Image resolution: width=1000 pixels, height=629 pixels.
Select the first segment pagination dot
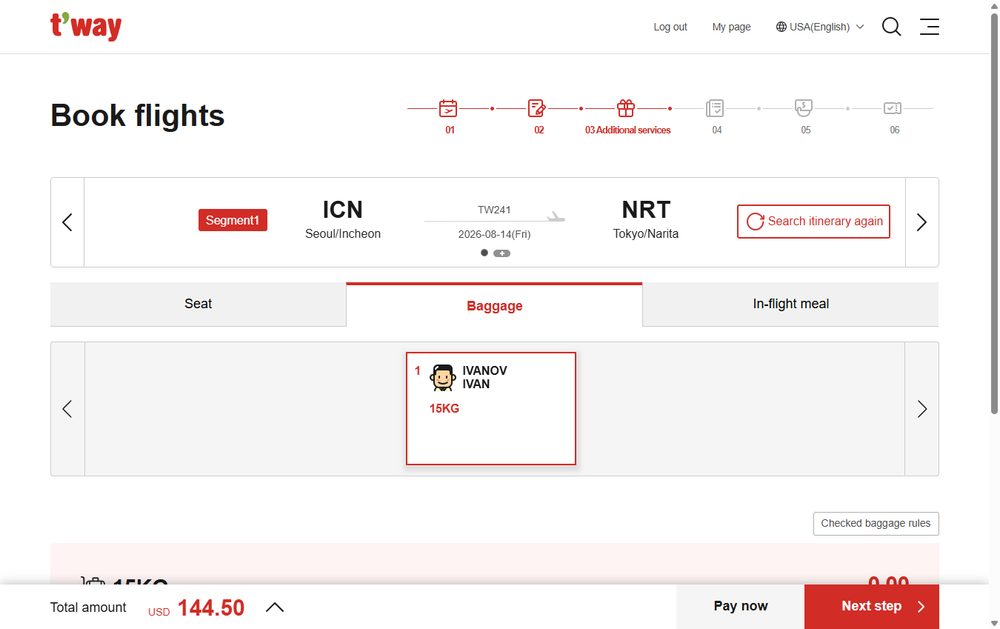(484, 253)
